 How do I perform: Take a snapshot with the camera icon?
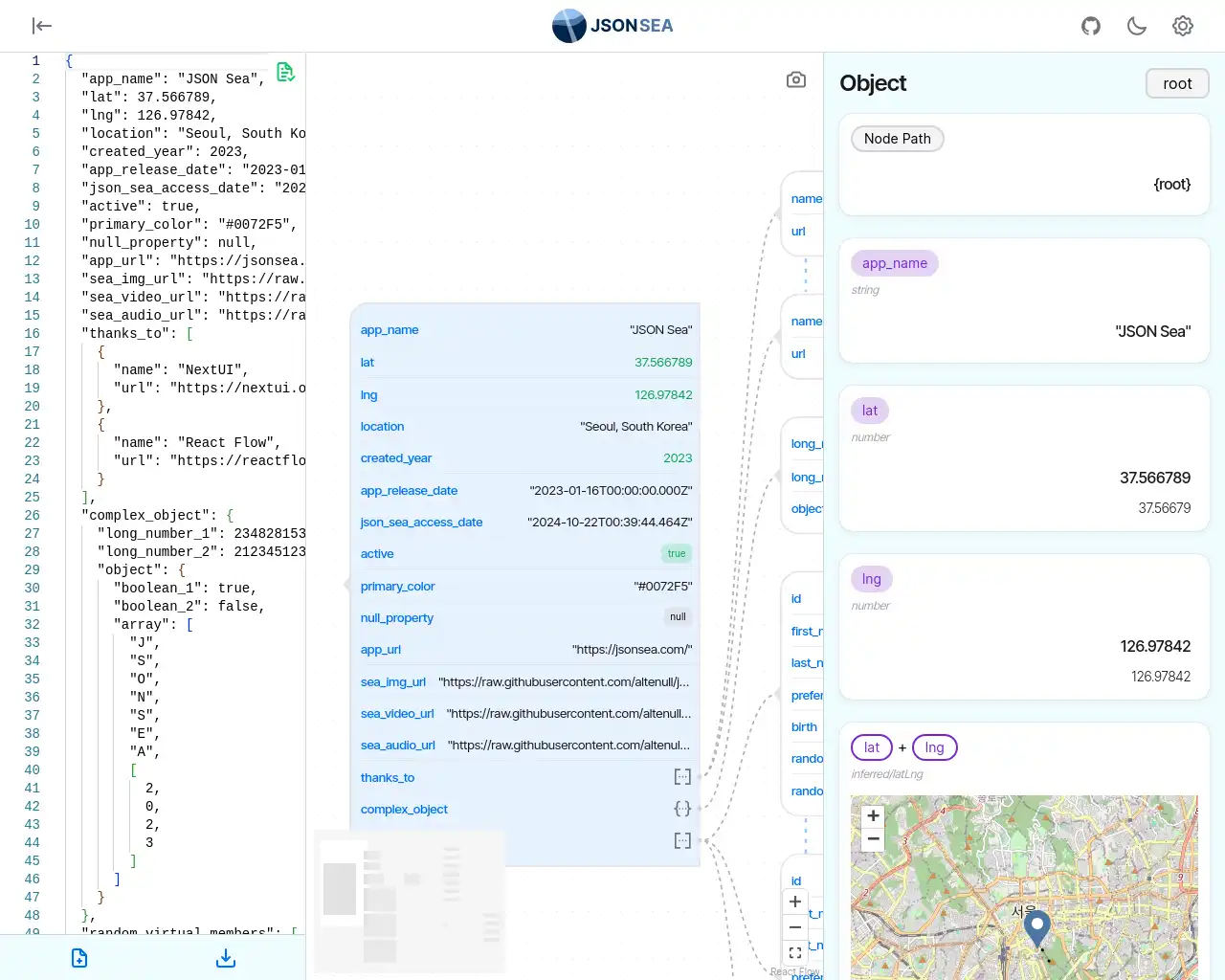pos(796,79)
